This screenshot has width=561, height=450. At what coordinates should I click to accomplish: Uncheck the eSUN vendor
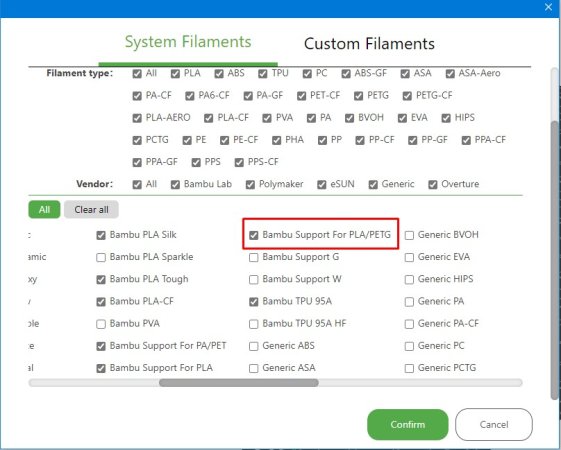(x=322, y=185)
